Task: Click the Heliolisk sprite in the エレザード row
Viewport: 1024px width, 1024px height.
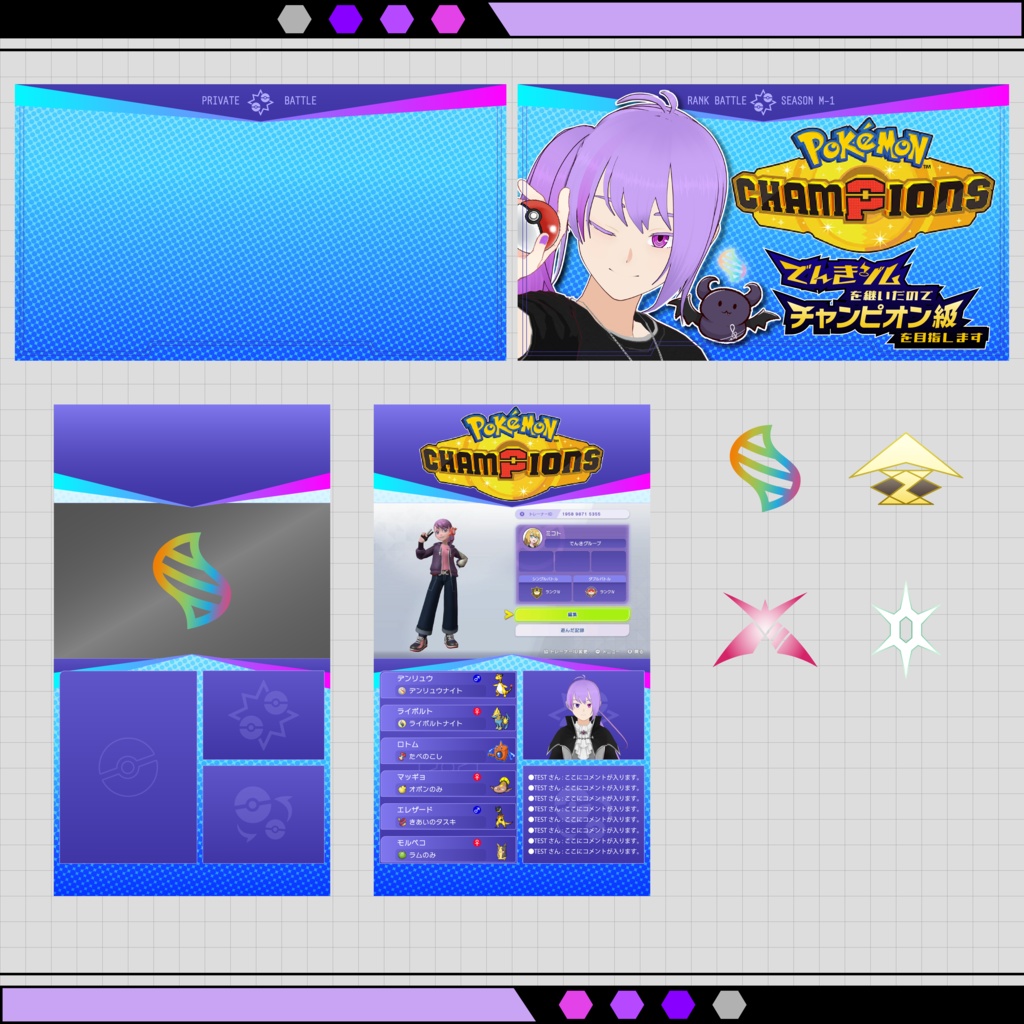Action: tap(502, 817)
